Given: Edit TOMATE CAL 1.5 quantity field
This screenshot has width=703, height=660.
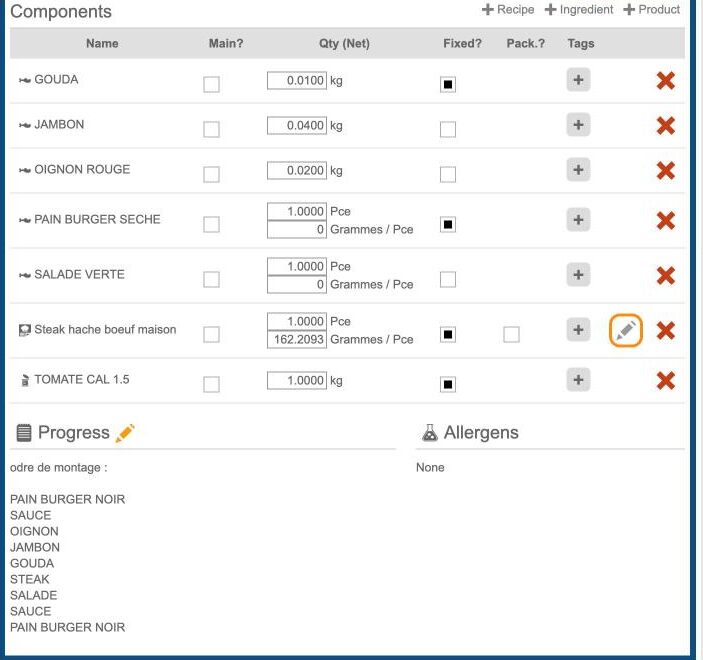Looking at the screenshot, I should coord(297,381).
